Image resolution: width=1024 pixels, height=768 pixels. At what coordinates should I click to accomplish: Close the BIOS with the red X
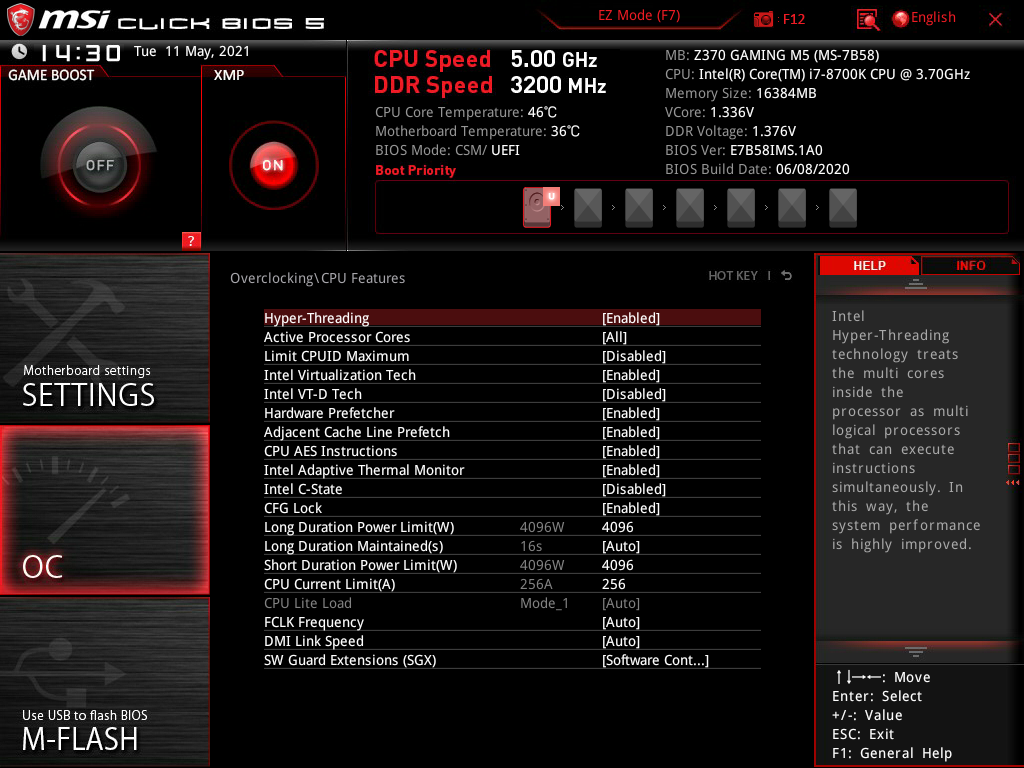tap(995, 20)
